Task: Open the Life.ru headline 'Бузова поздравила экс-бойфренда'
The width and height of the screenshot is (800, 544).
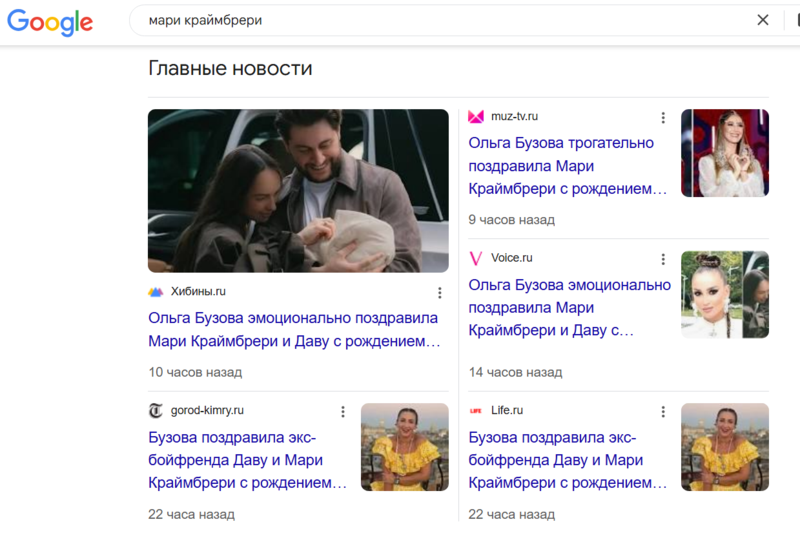Action: click(568, 460)
